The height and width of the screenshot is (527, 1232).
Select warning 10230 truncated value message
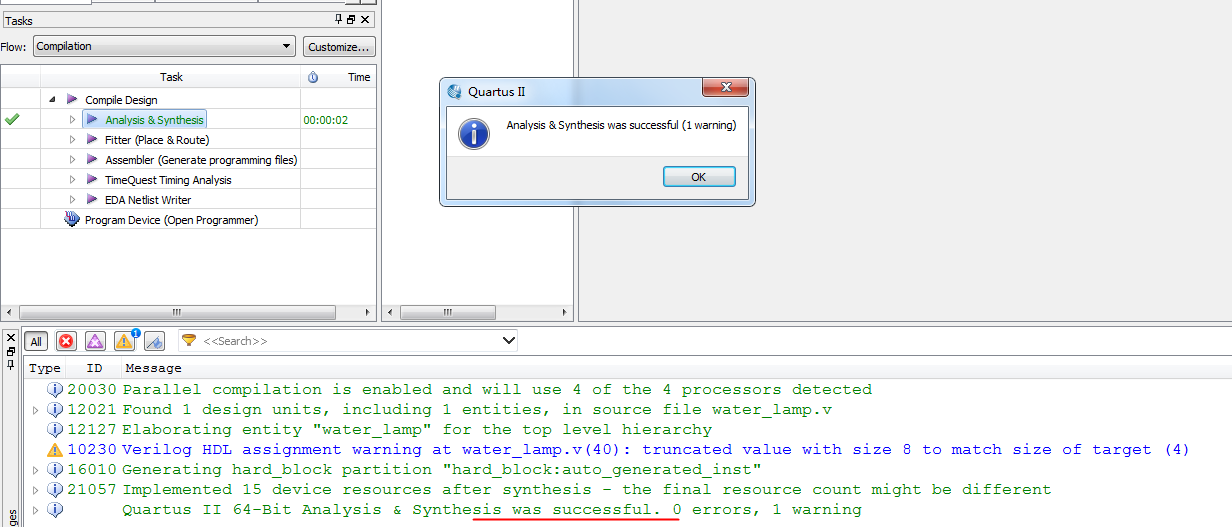(656, 450)
